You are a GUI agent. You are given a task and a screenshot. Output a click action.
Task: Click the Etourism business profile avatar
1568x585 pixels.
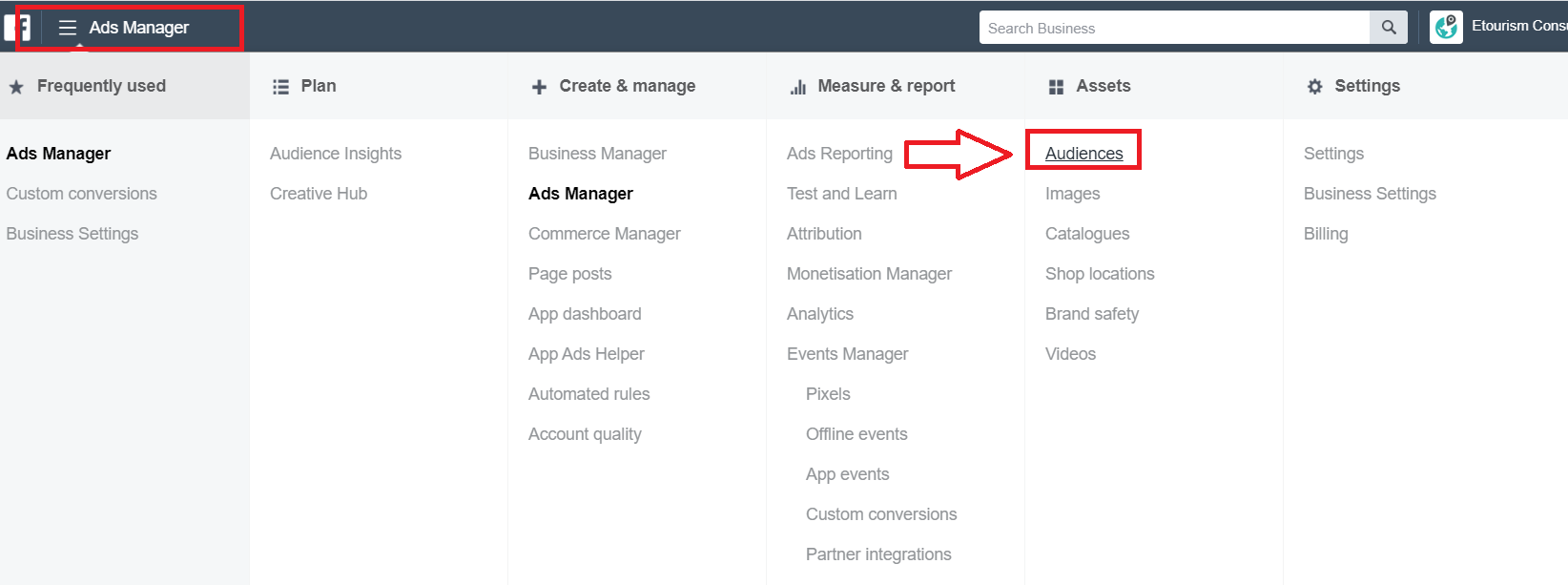tap(1446, 27)
